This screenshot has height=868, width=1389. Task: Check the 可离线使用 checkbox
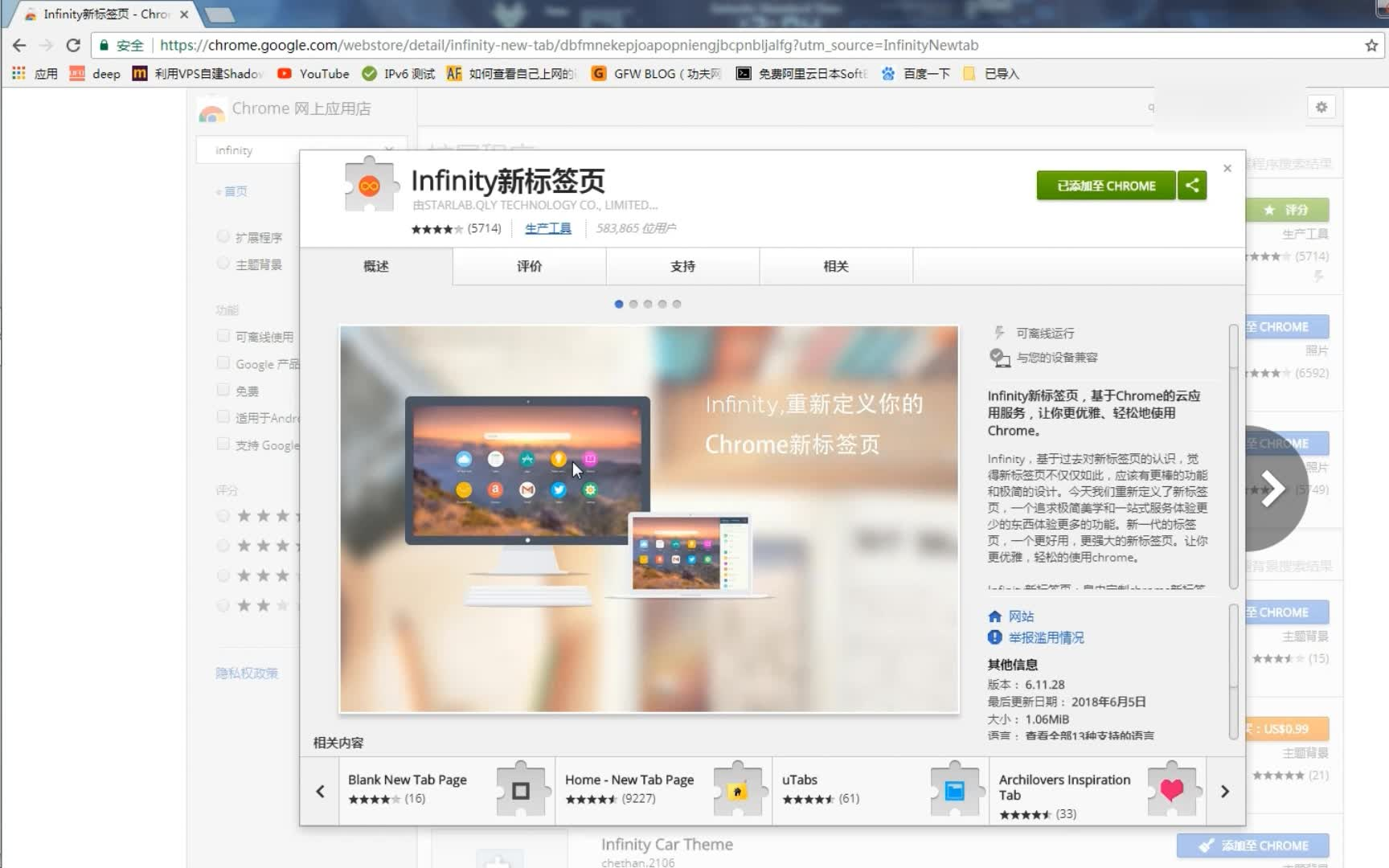tap(223, 336)
